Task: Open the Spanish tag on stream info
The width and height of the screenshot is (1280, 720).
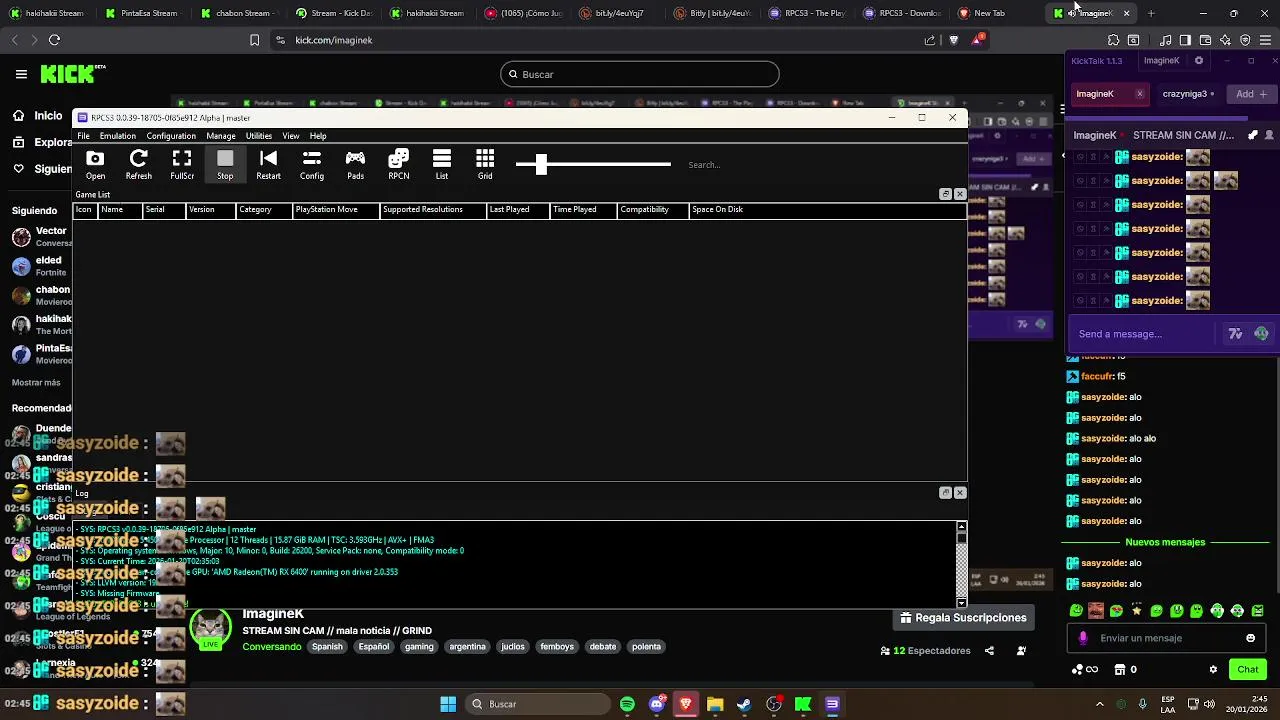Action: [x=327, y=647]
